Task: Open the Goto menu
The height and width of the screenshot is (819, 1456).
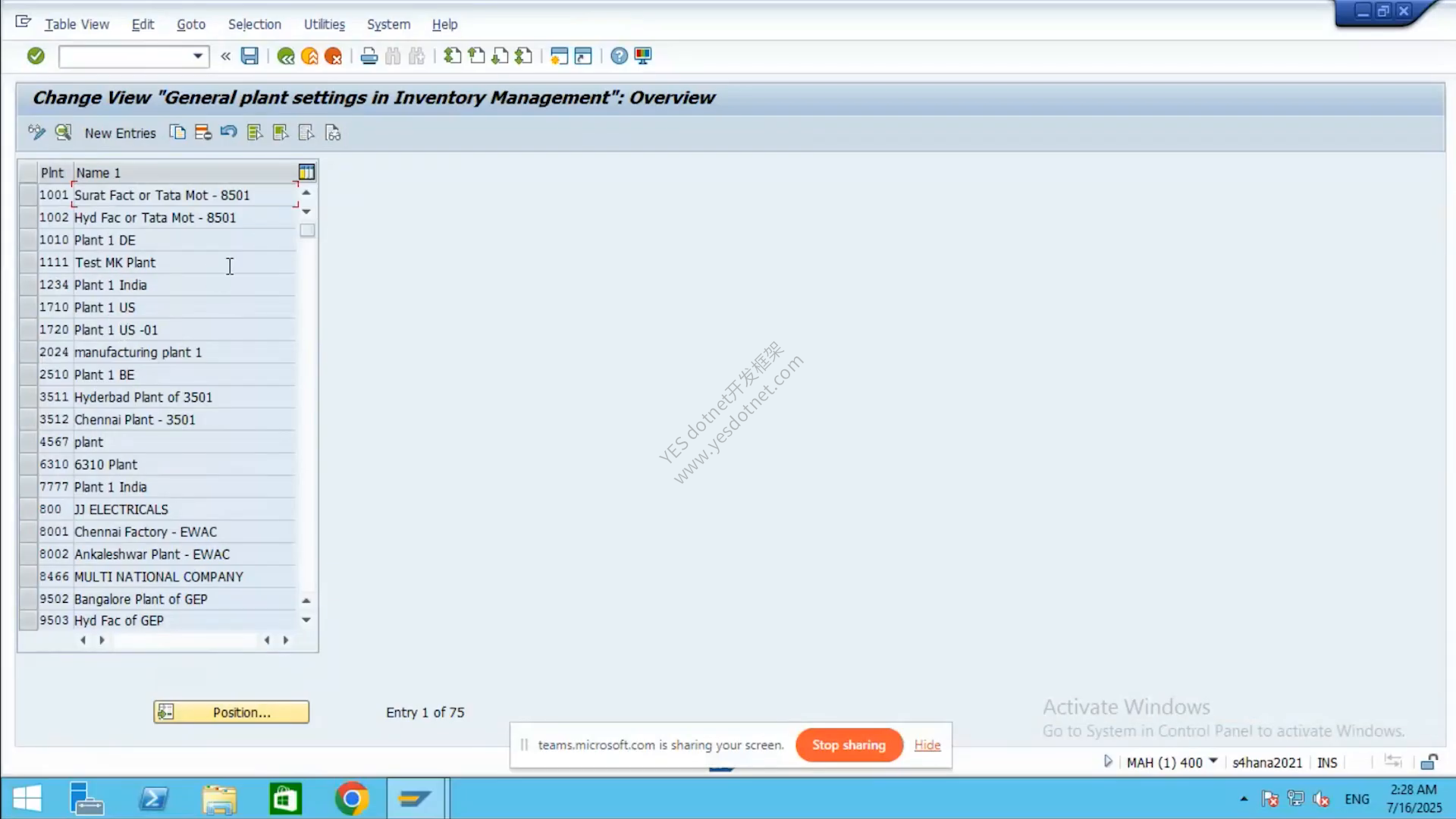Action: pyautogui.click(x=191, y=24)
